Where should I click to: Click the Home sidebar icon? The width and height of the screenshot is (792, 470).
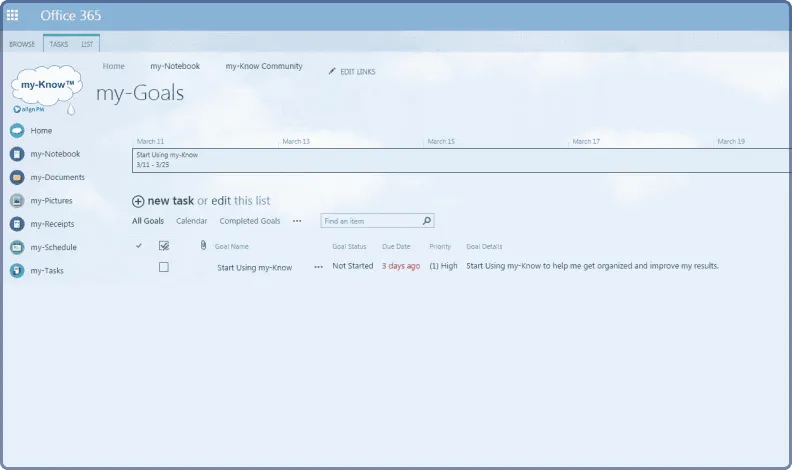tap(17, 131)
